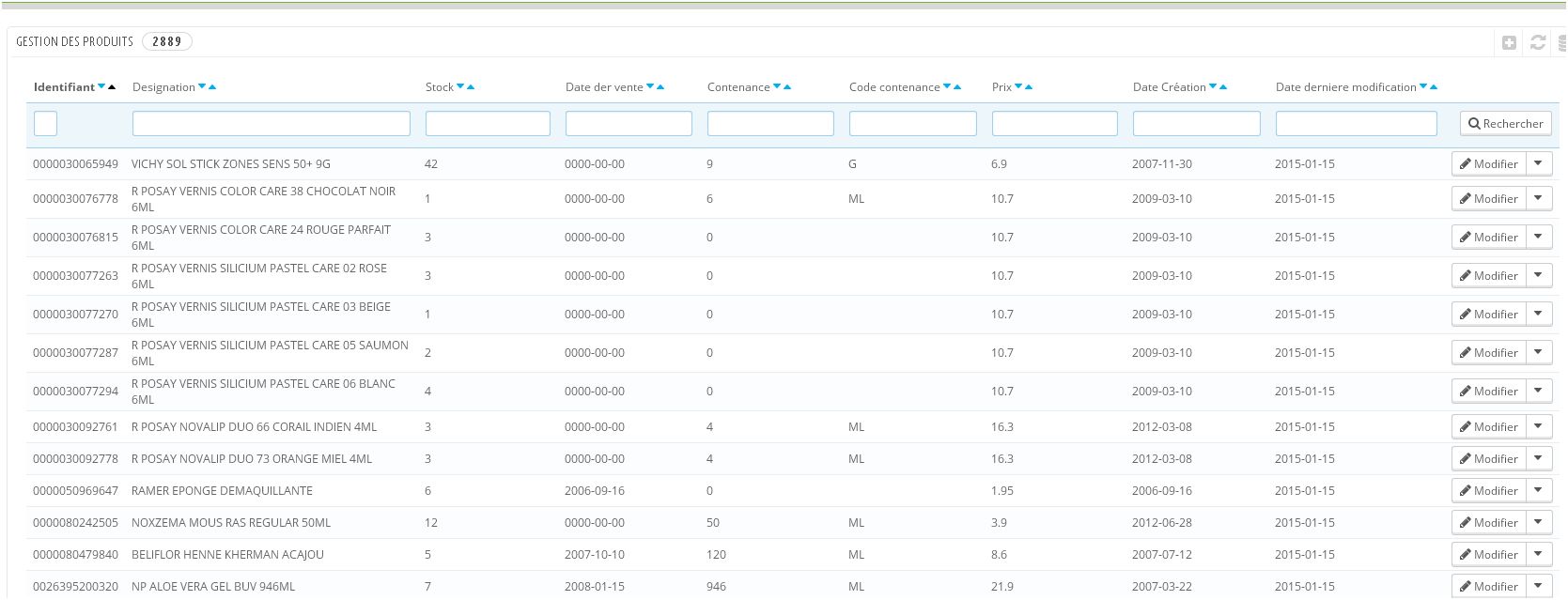Click Date derniere modification filter field
This screenshot has height=600, width=1568.
coord(1357,123)
